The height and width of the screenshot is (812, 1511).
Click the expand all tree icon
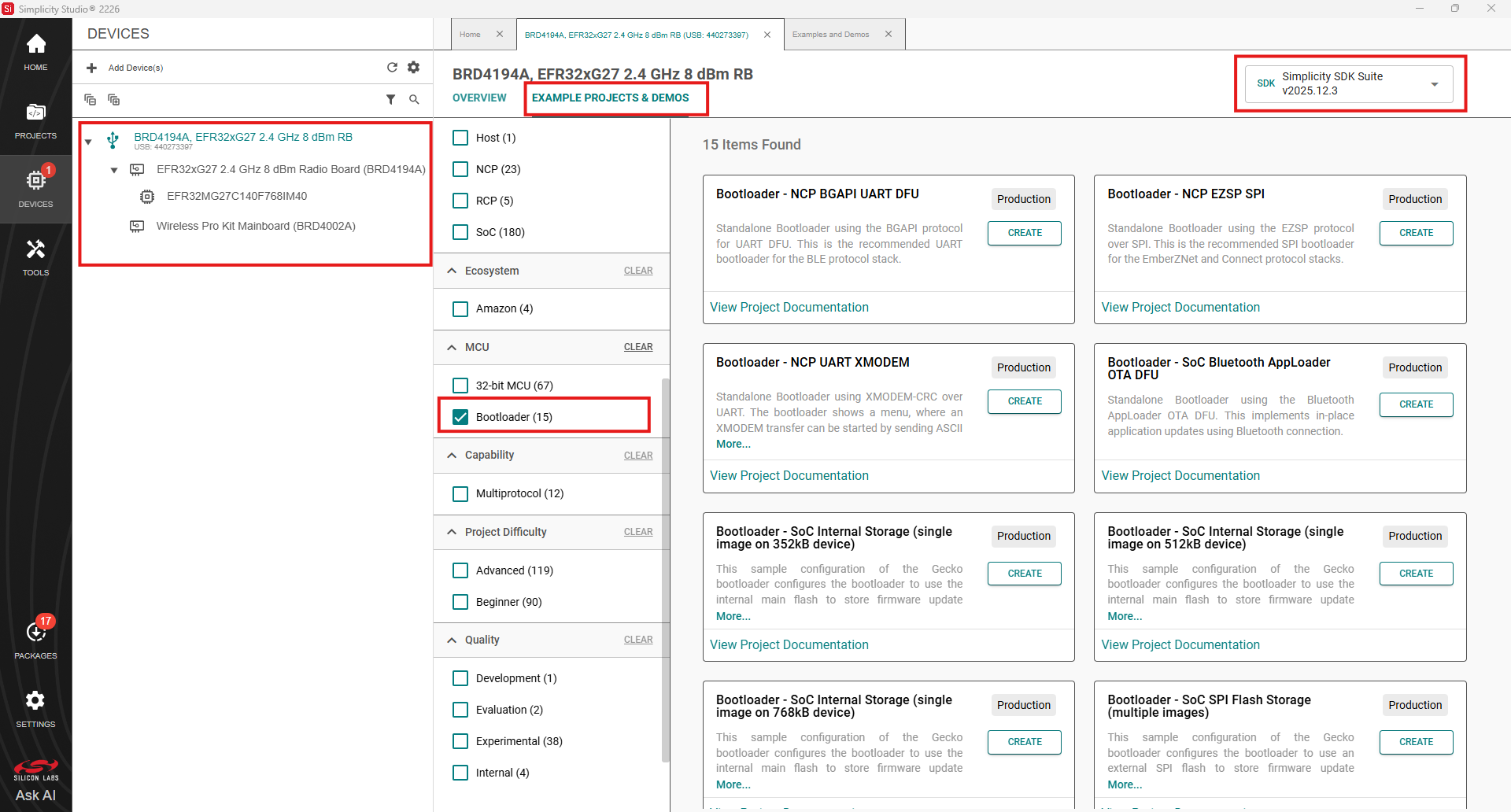114,99
